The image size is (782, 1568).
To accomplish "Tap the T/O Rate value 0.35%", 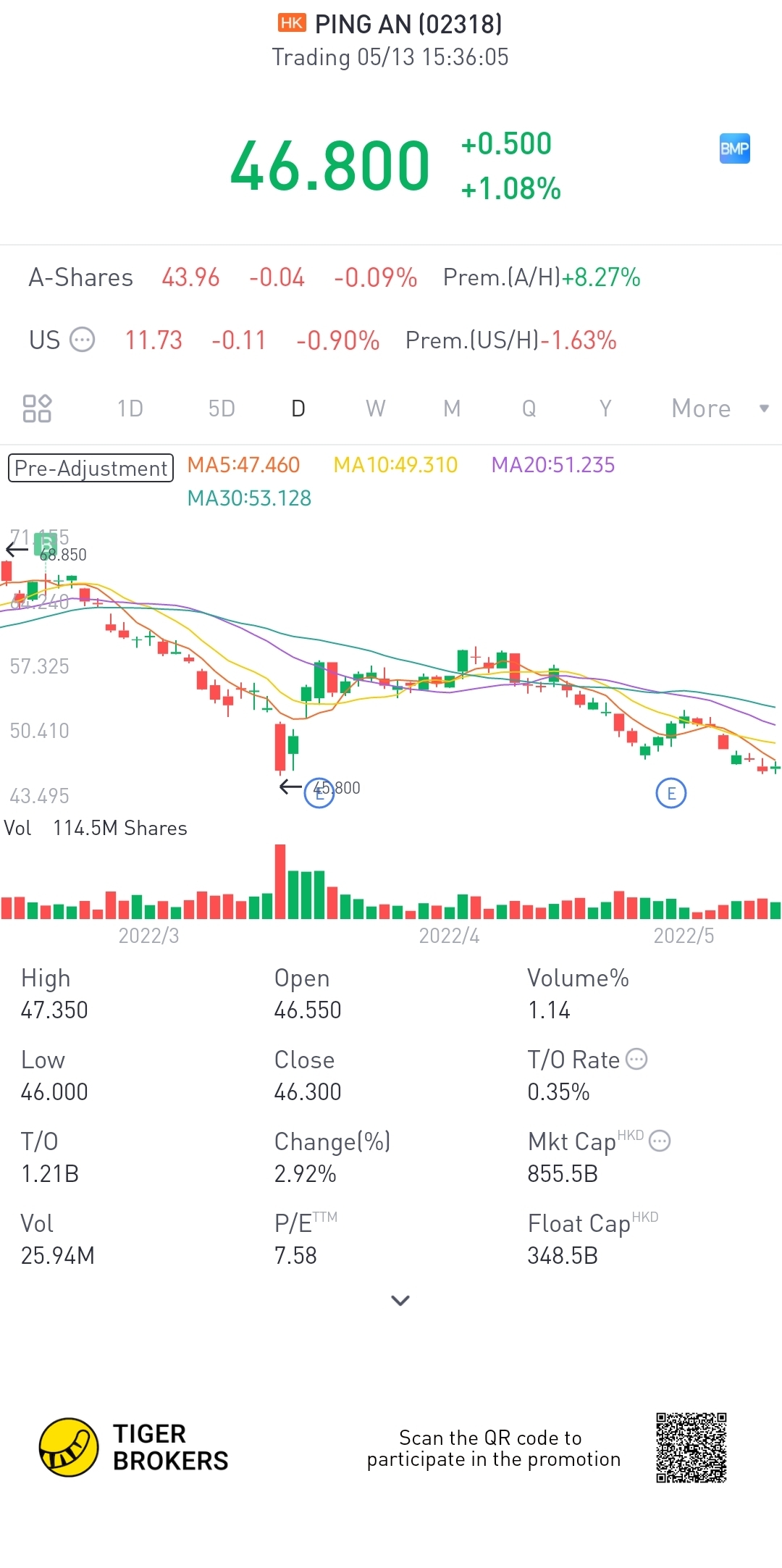I will coord(558,1091).
